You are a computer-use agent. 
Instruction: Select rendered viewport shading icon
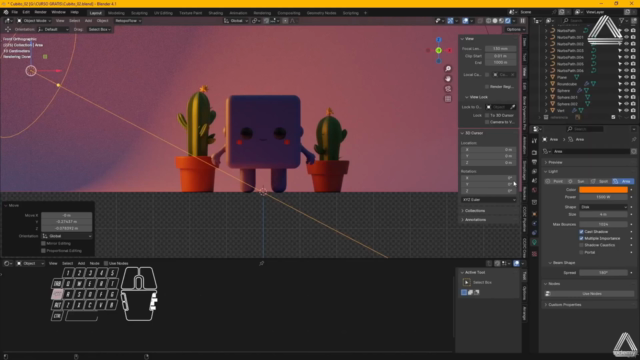click(508, 21)
